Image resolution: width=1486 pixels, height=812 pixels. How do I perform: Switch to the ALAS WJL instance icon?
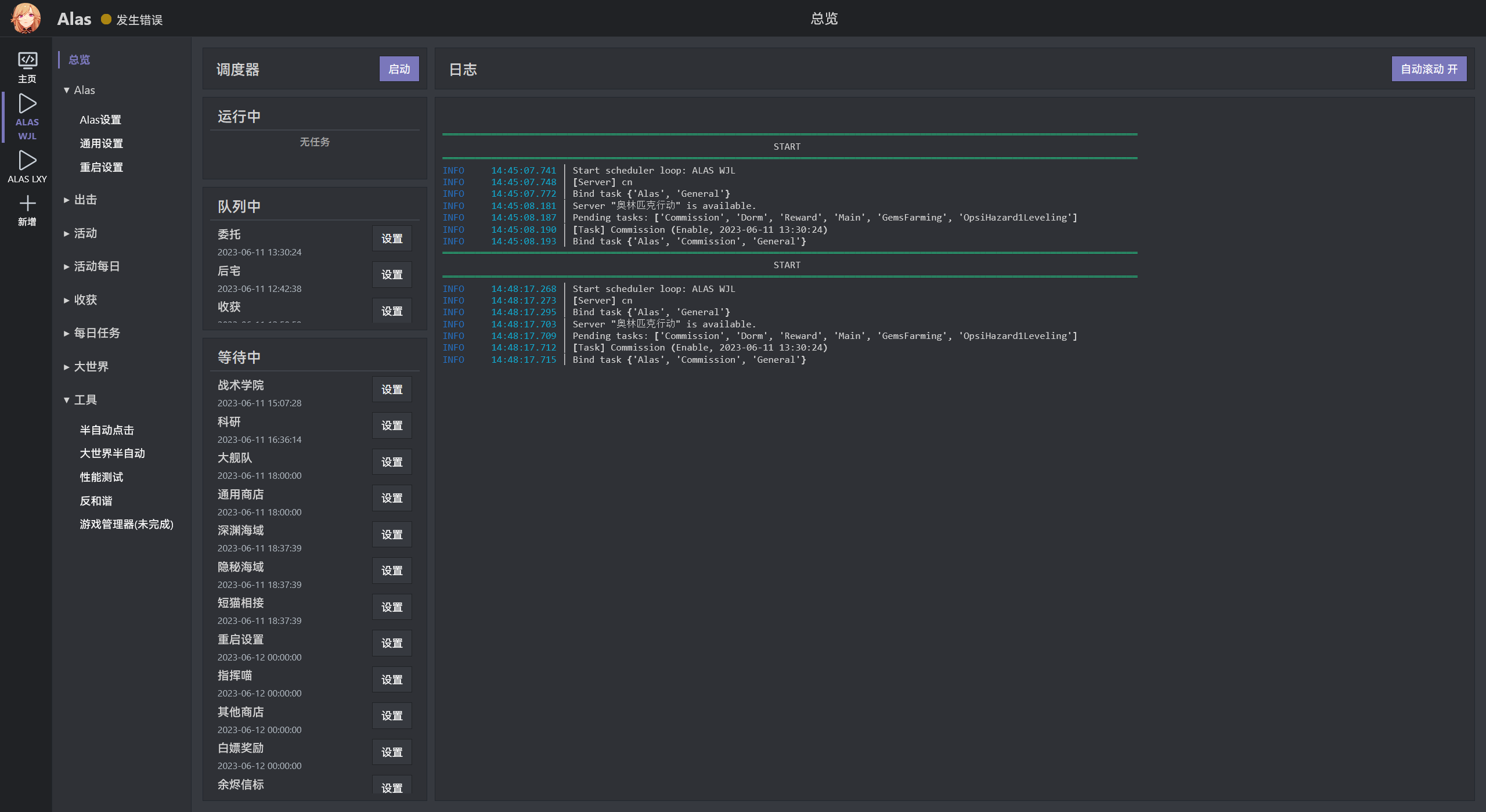[x=27, y=116]
